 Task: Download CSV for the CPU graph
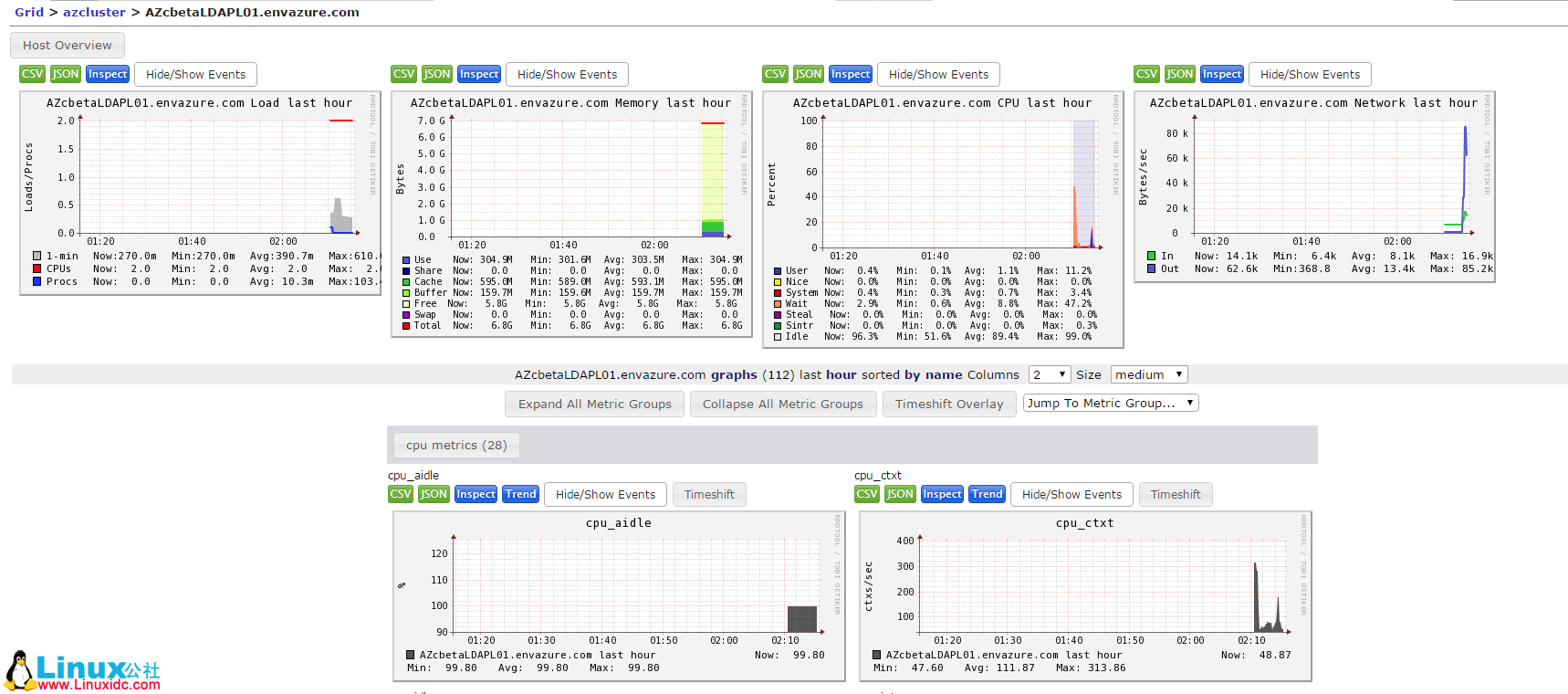tap(775, 74)
